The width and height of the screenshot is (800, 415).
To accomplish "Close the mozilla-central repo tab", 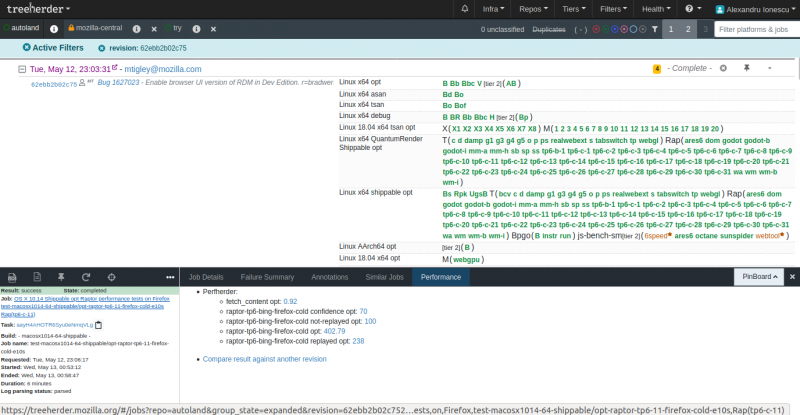I will 154,30.
